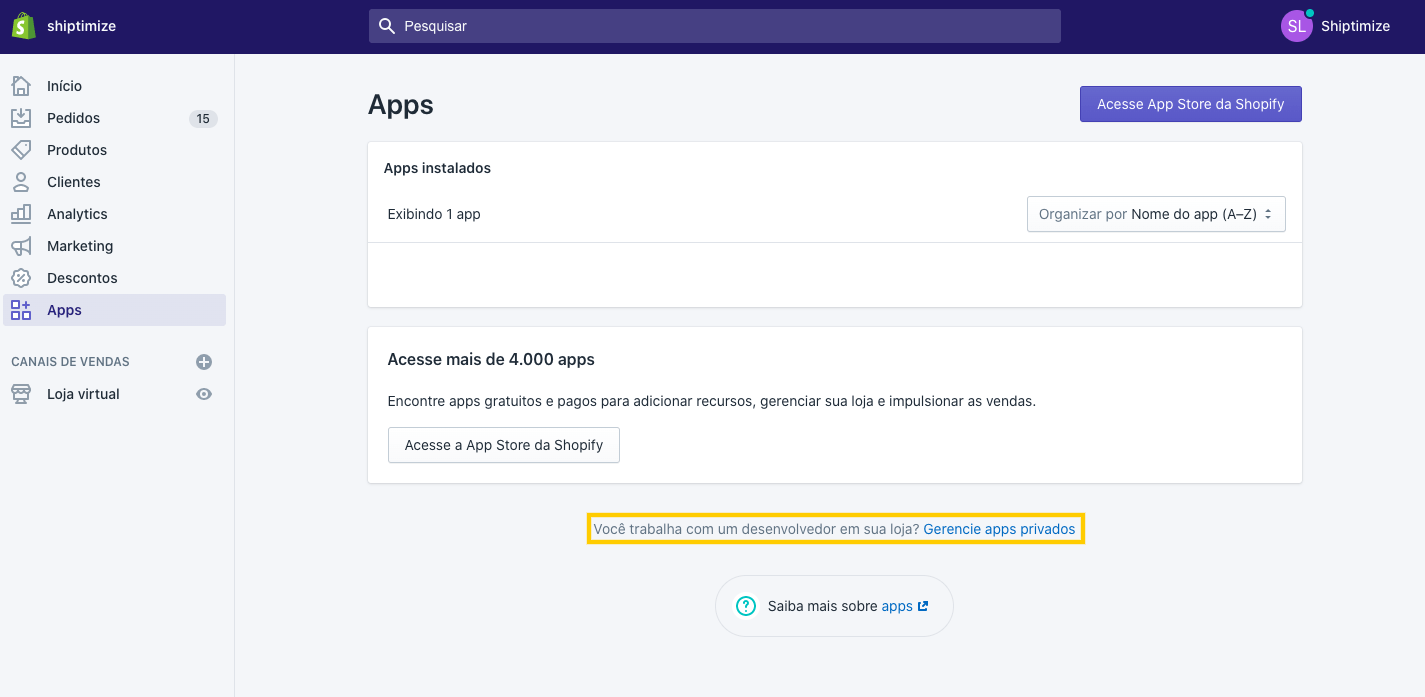Click the Exibindo 1 app text
The image size is (1425, 697).
coord(434,214)
